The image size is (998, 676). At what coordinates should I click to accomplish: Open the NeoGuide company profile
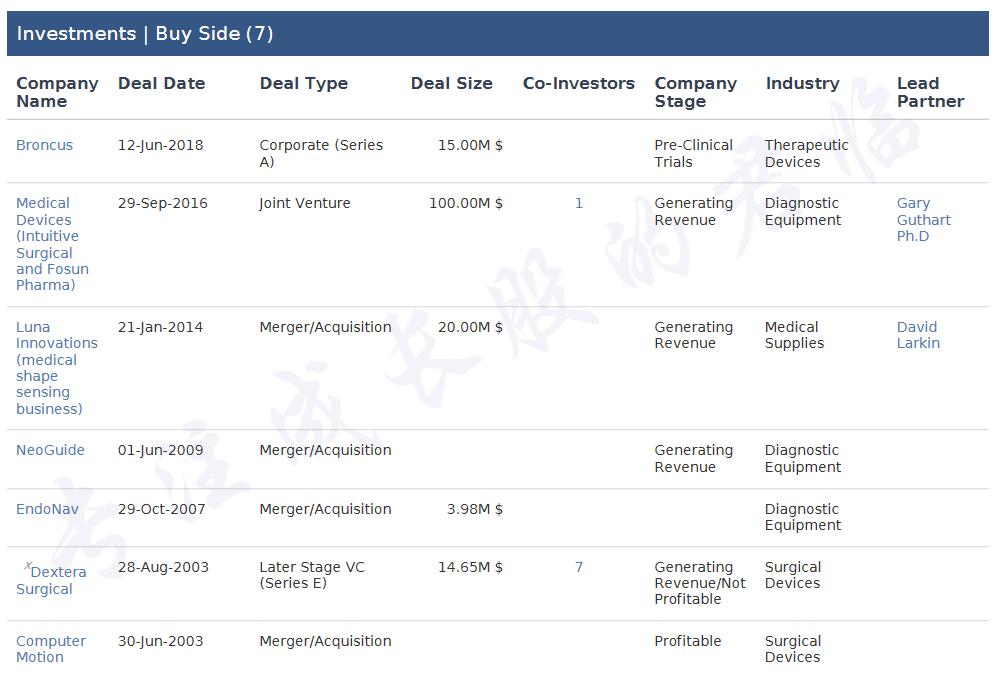point(50,450)
